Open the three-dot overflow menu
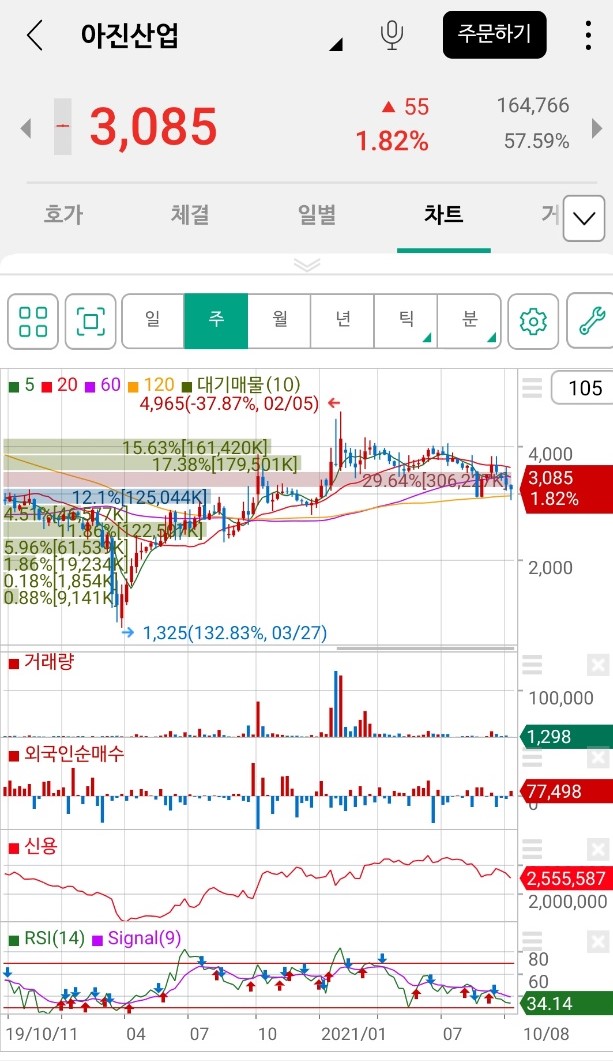This screenshot has width=613, height=1061. point(588,35)
